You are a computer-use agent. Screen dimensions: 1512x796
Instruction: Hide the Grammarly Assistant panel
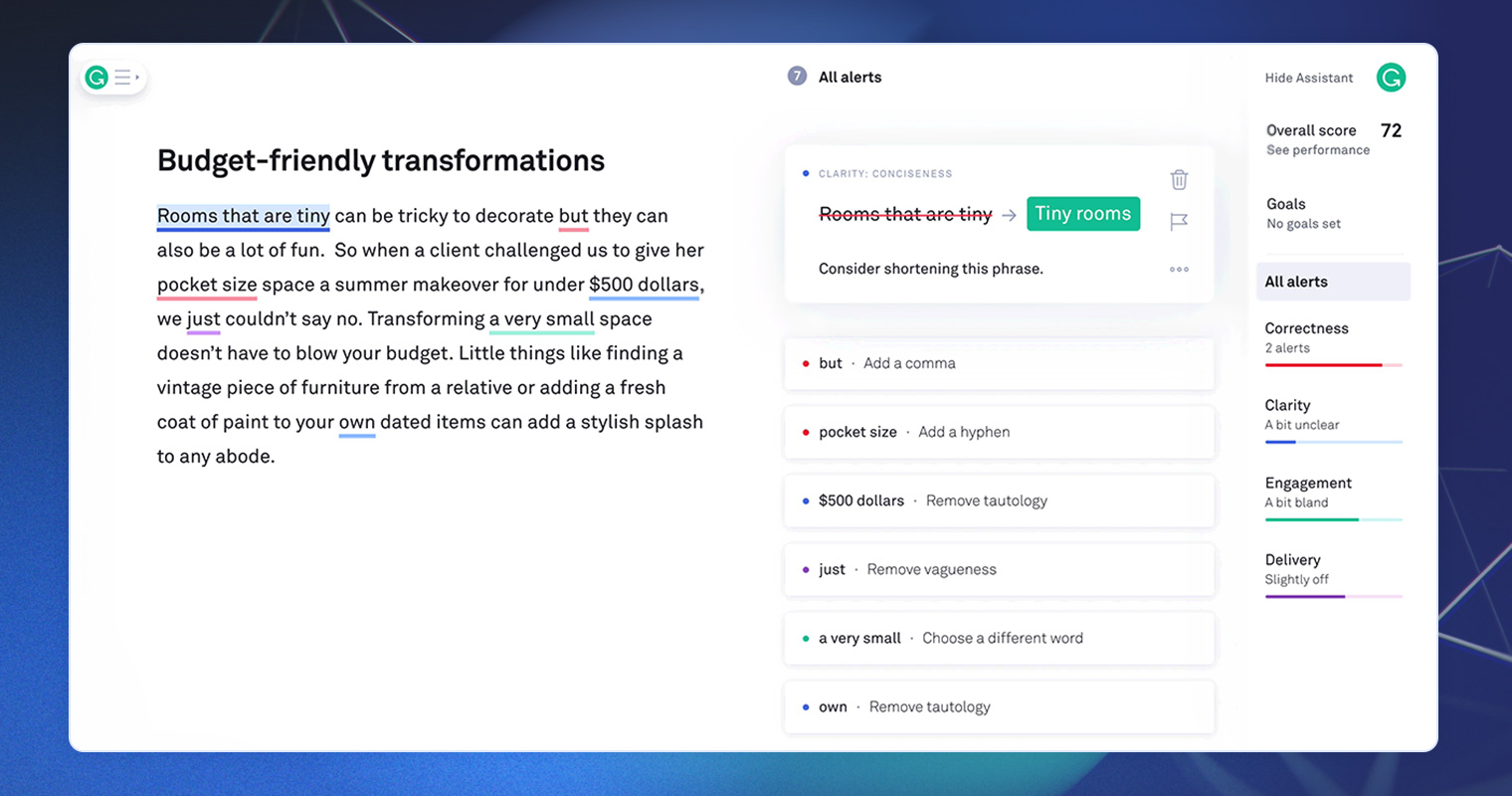tap(1308, 77)
